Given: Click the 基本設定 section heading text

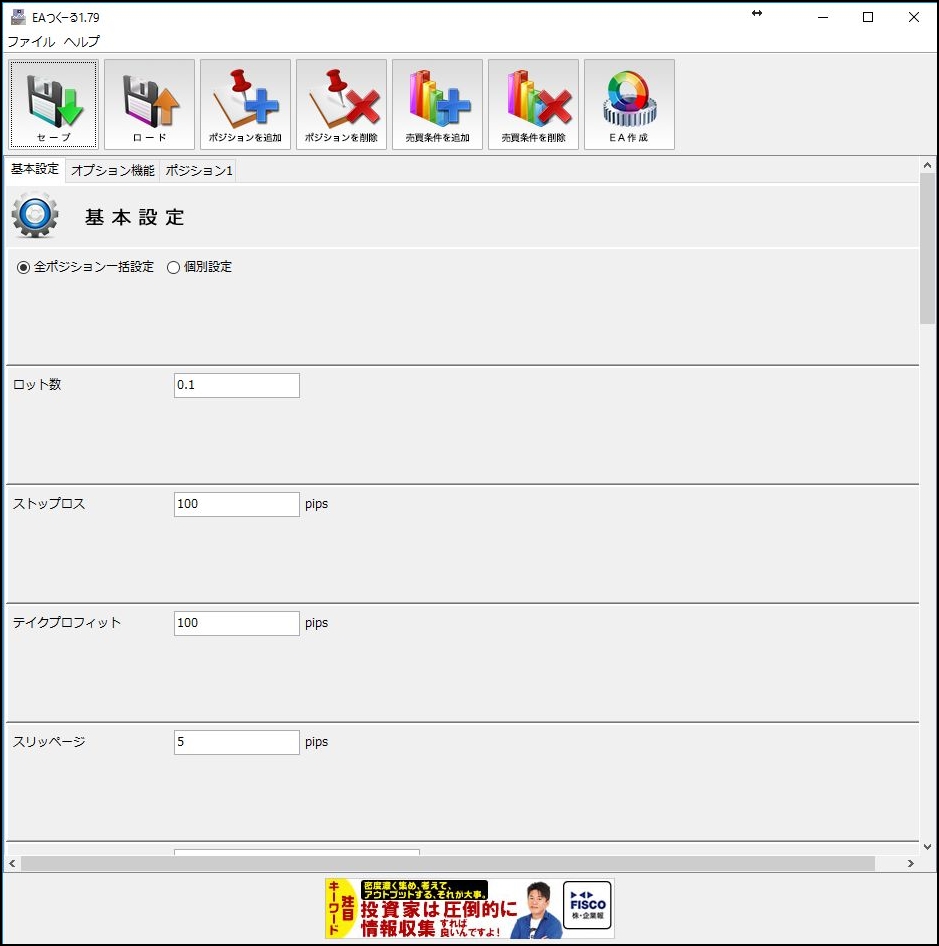Looking at the screenshot, I should point(135,217).
